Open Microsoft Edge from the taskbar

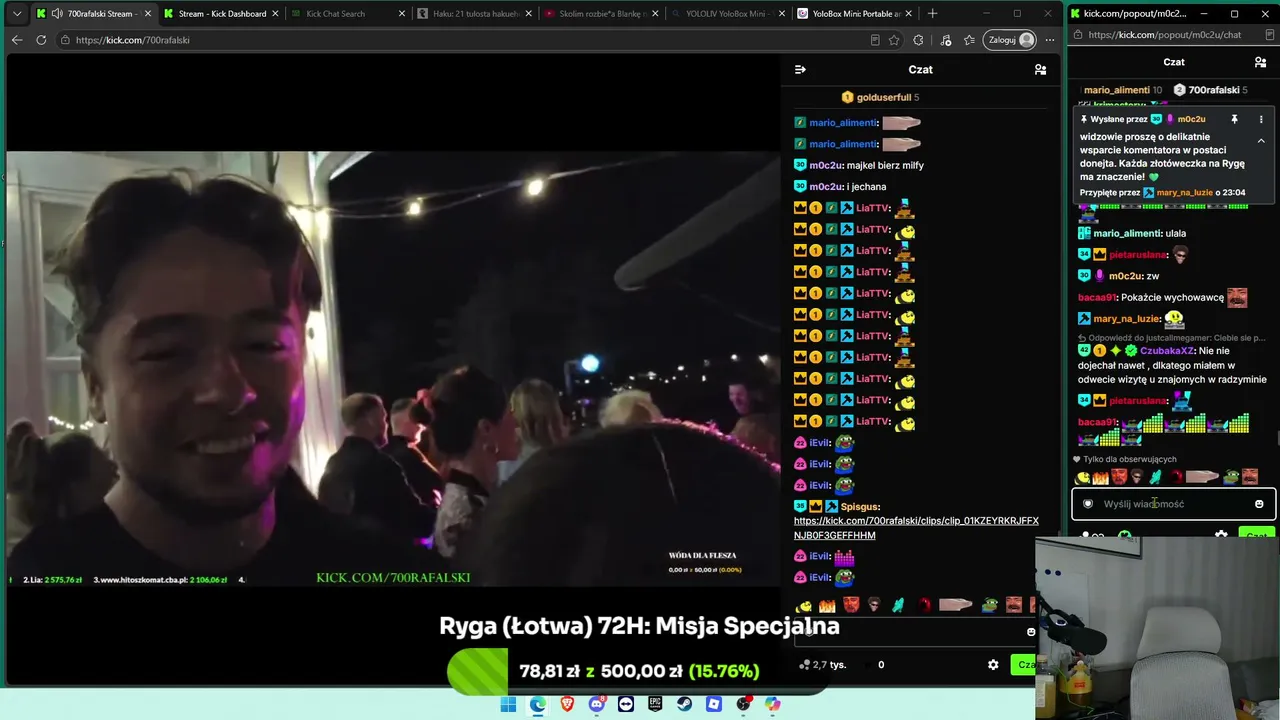[x=538, y=704]
